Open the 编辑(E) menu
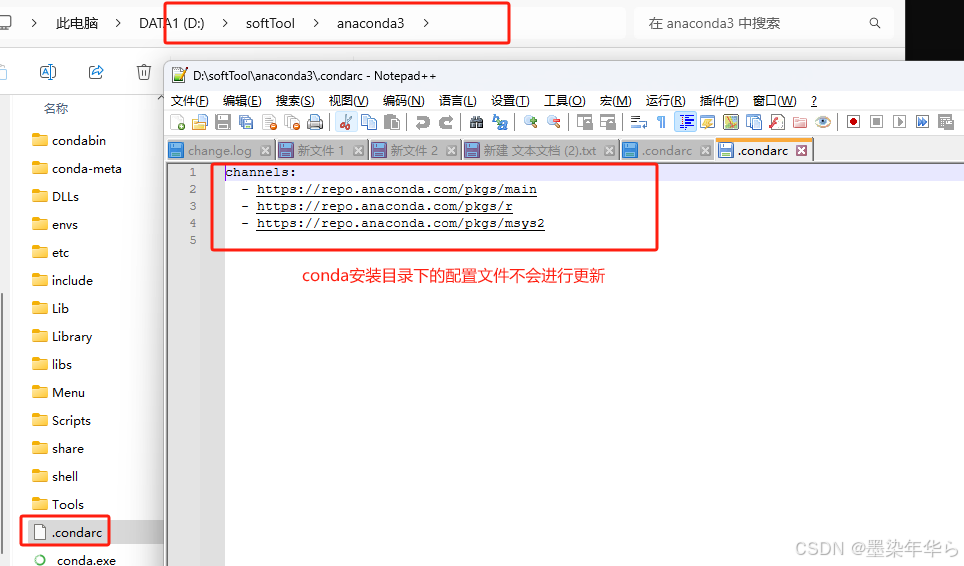 pos(242,101)
